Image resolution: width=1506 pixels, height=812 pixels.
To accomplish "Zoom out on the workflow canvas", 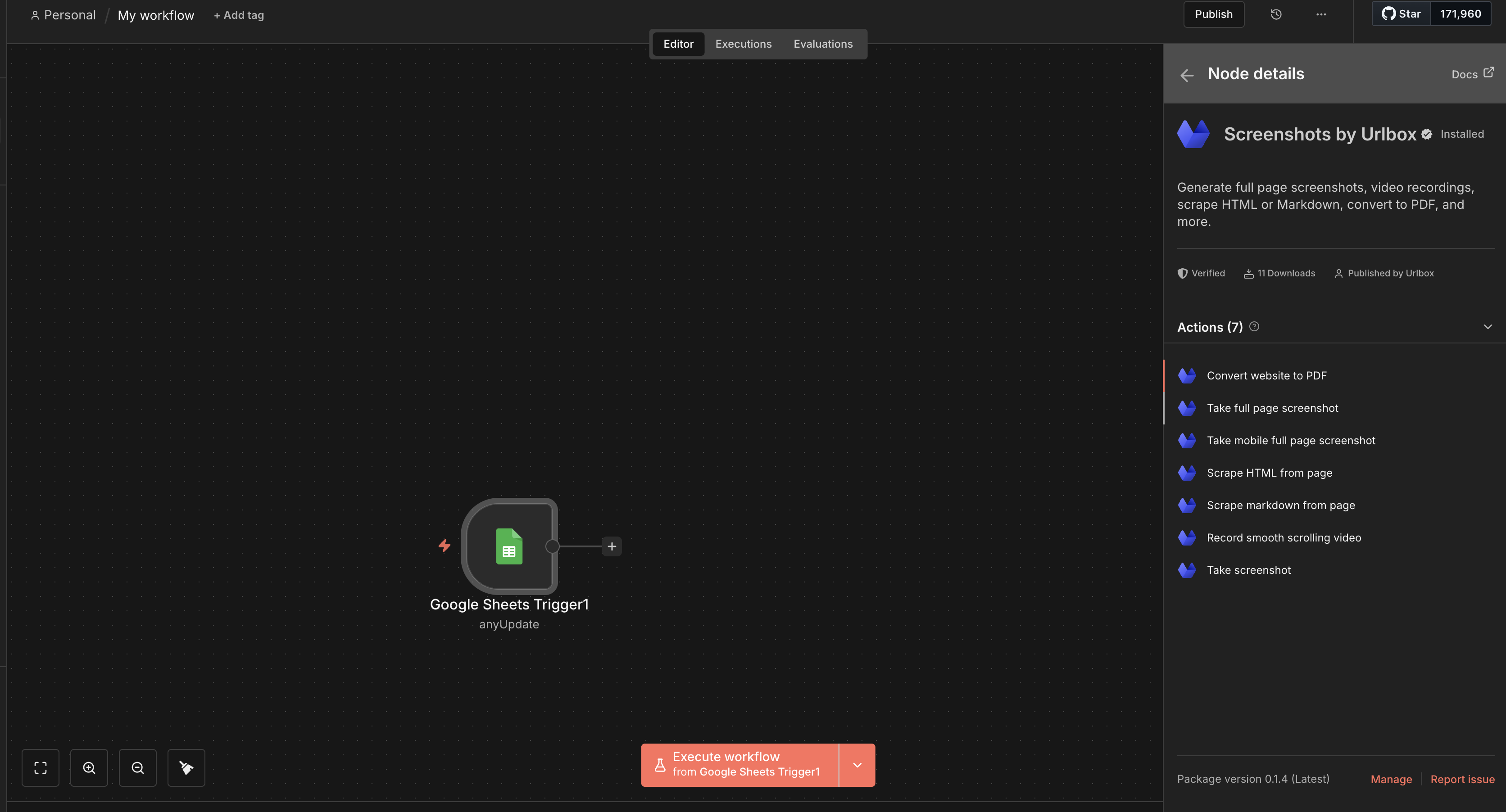I will click(137, 767).
